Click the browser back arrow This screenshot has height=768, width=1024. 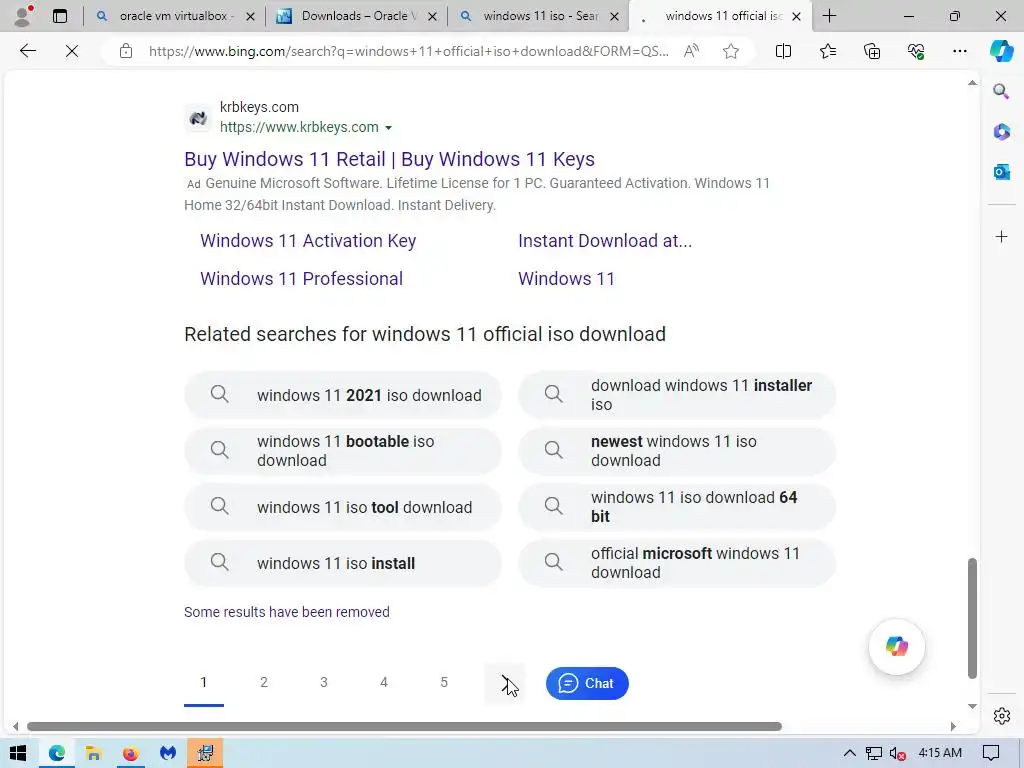coord(27,51)
